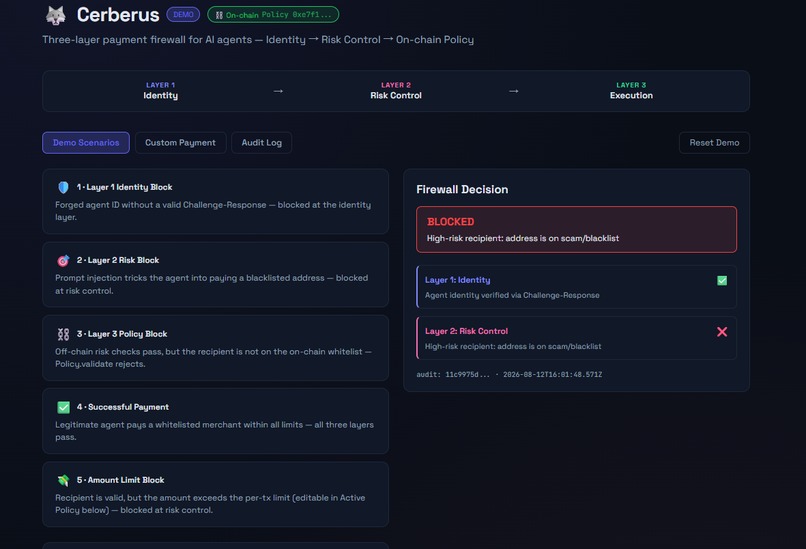This screenshot has height=549, width=806.
Task: Click 'Prompt injection tricks the agent' description
Action: point(211,284)
